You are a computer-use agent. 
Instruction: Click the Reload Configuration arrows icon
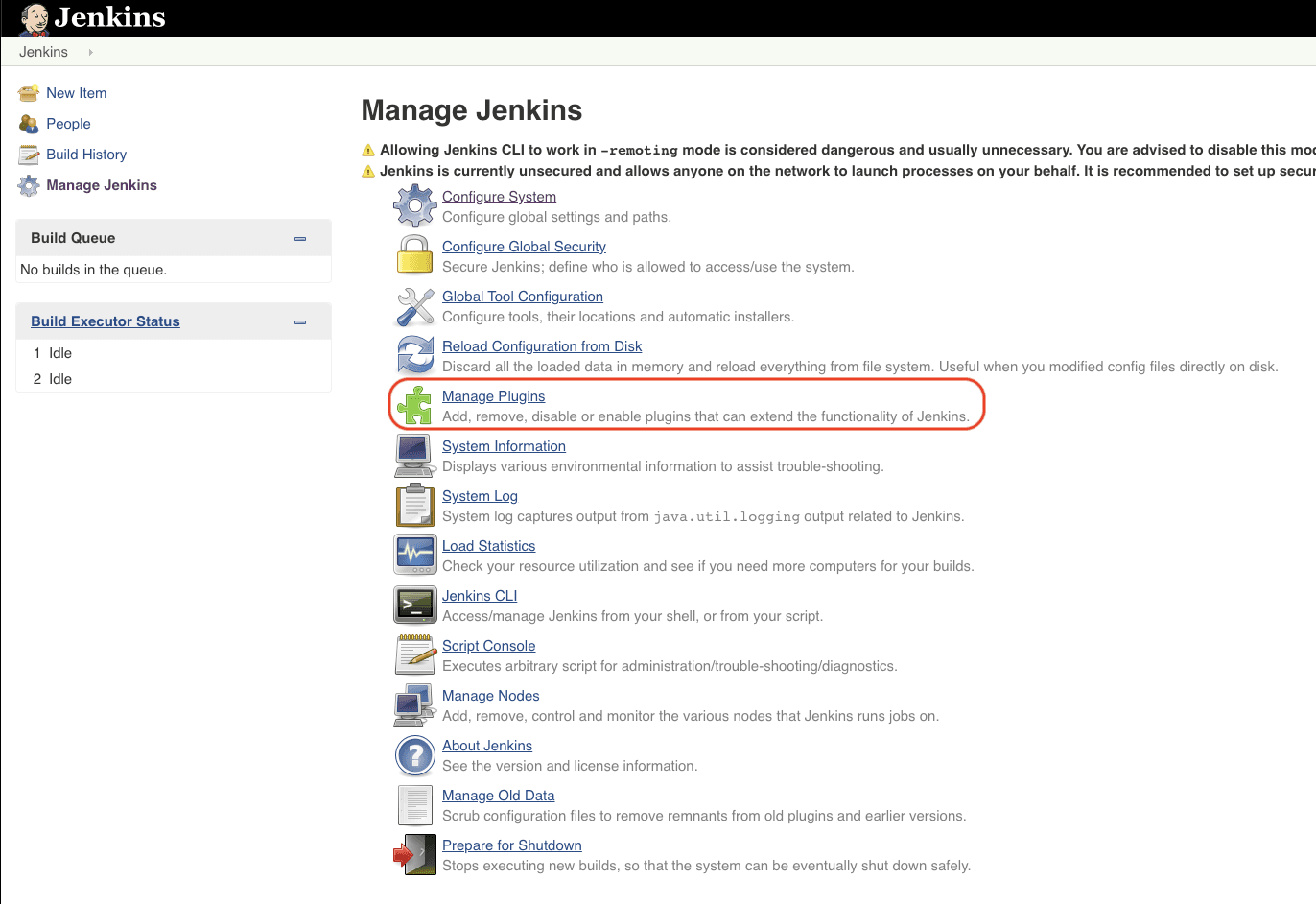pos(415,355)
